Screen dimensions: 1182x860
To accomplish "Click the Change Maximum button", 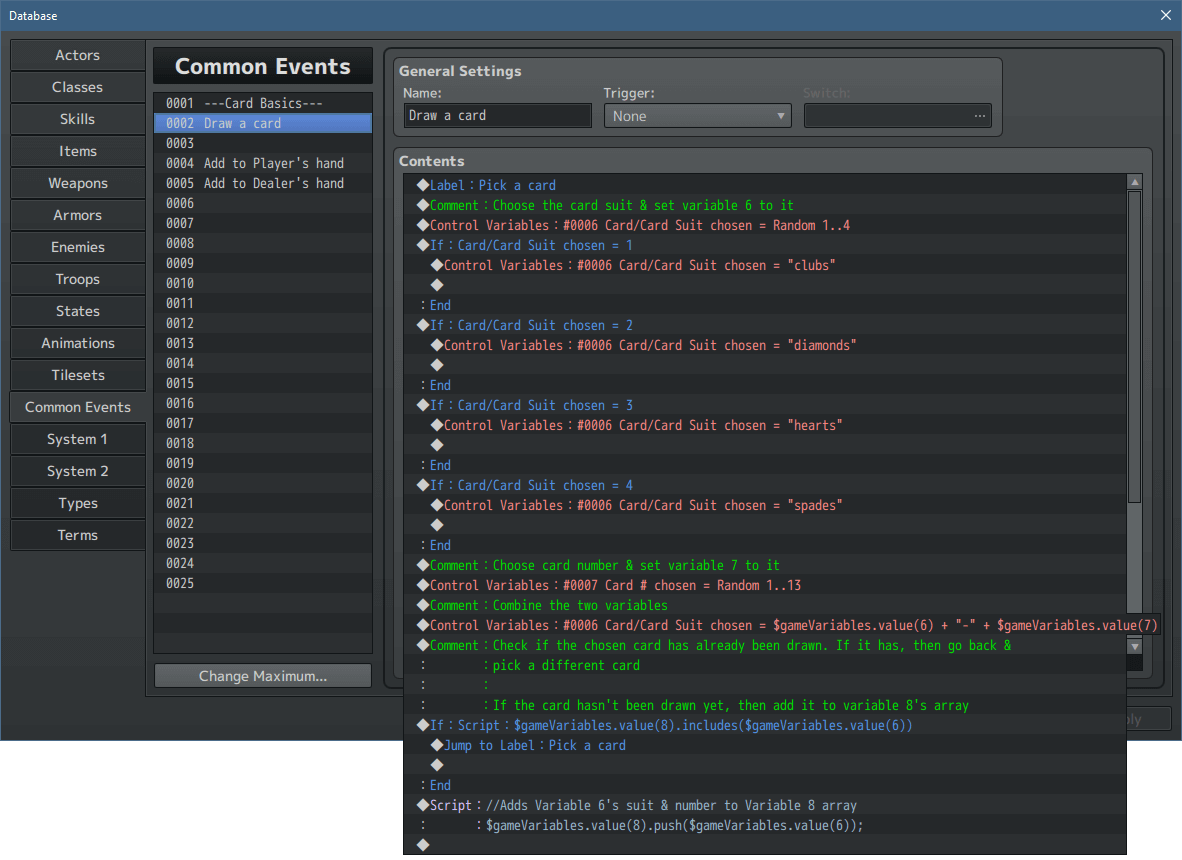I will [x=262, y=676].
